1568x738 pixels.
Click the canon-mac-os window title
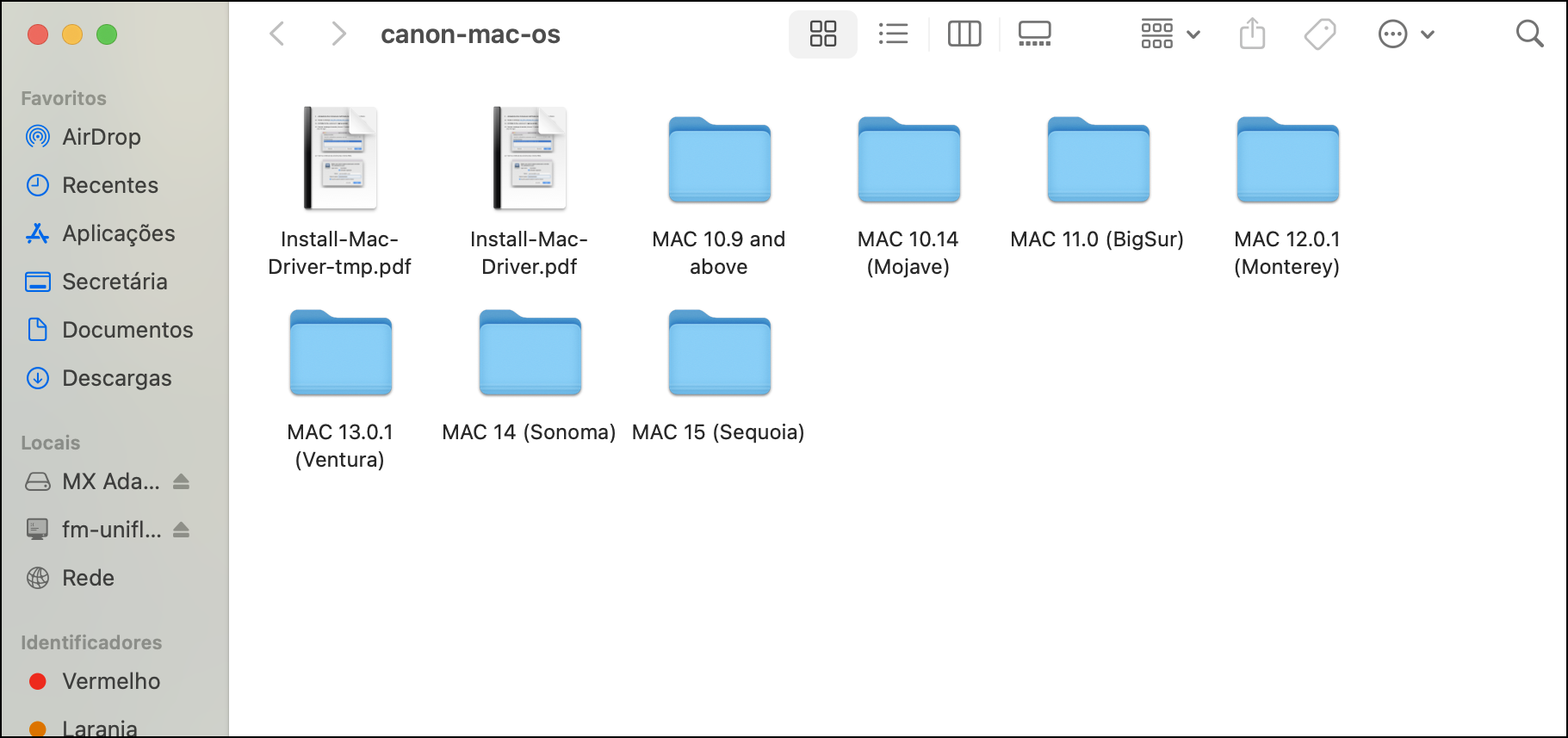tap(470, 34)
